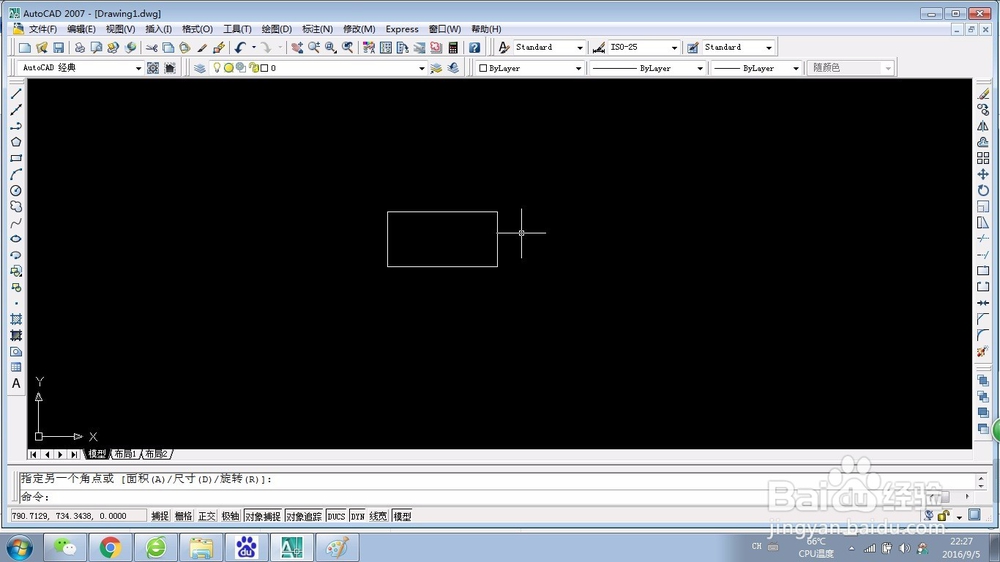
Task: Click the Windows Start button
Action: click(x=19, y=547)
